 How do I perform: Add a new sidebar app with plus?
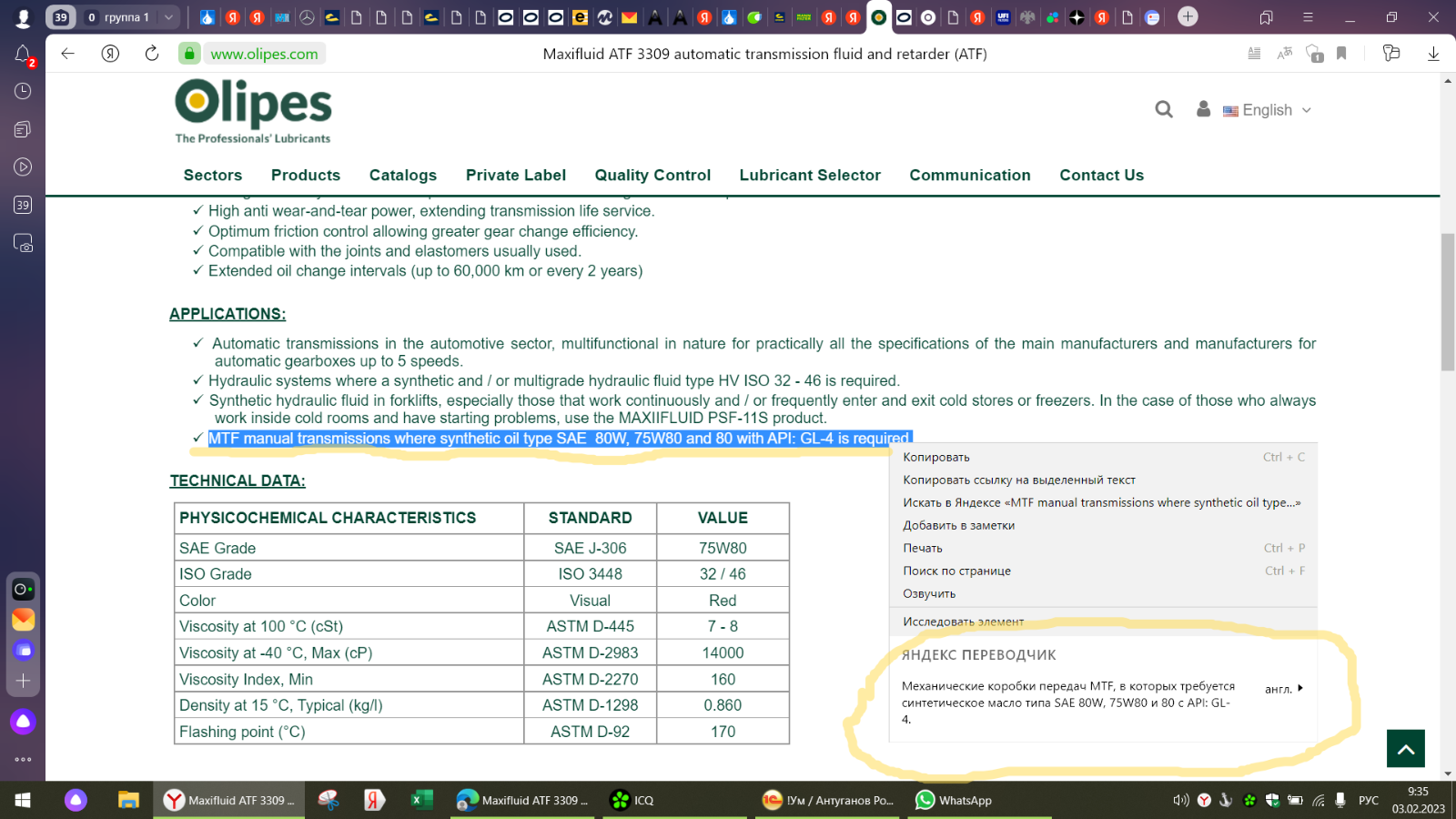[x=23, y=681]
